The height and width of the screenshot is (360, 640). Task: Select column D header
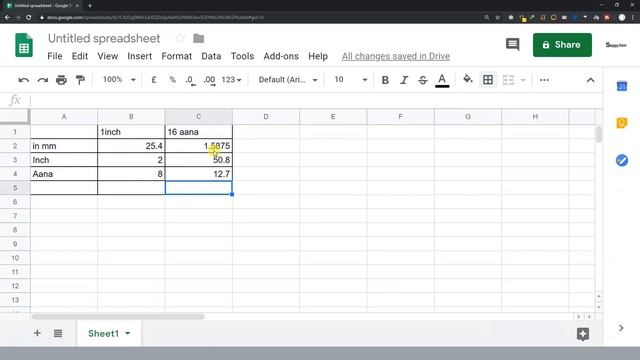pos(266,117)
